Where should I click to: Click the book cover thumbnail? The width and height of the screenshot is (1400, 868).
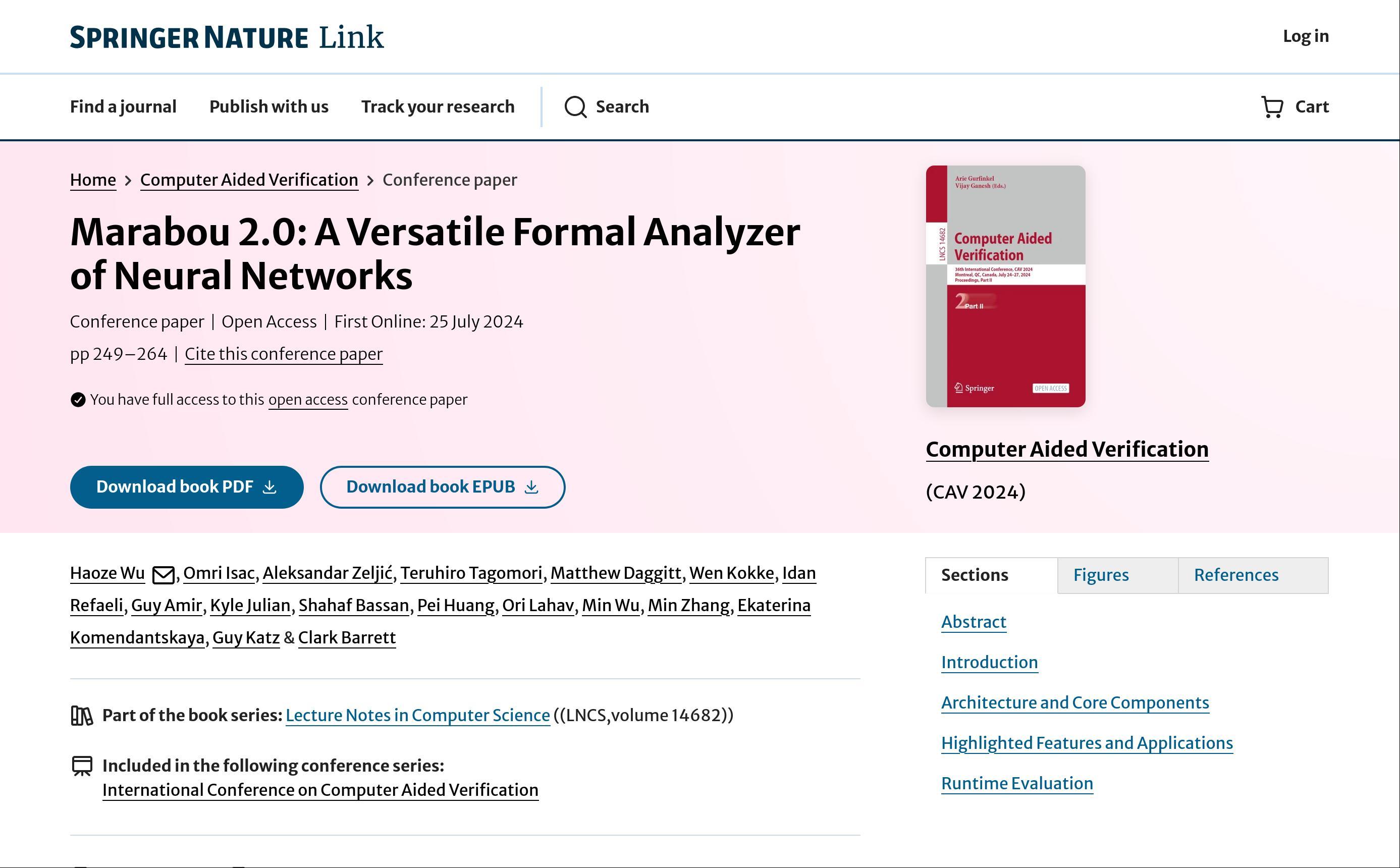click(x=1005, y=286)
